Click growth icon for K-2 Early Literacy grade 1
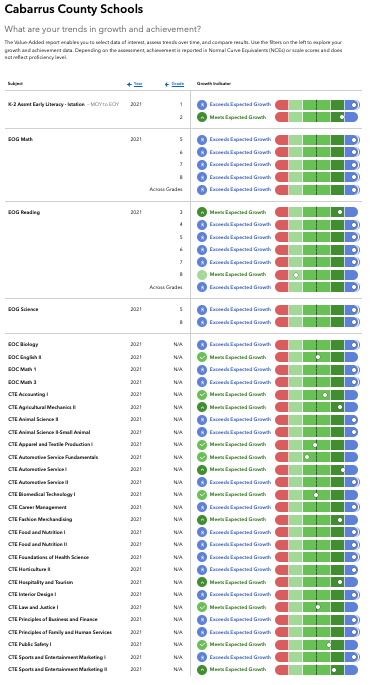Viewport: 380px width, 685px height. (202, 105)
